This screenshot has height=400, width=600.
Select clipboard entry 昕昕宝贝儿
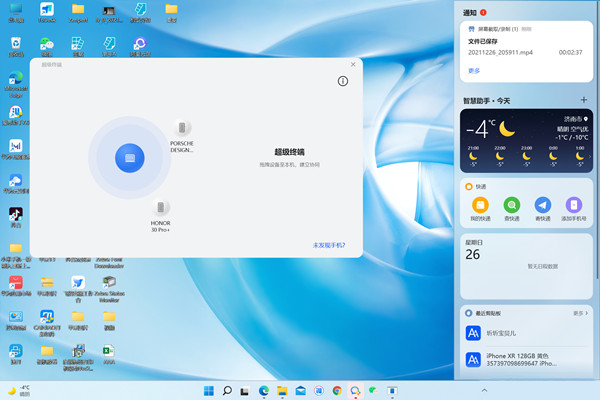(x=525, y=332)
